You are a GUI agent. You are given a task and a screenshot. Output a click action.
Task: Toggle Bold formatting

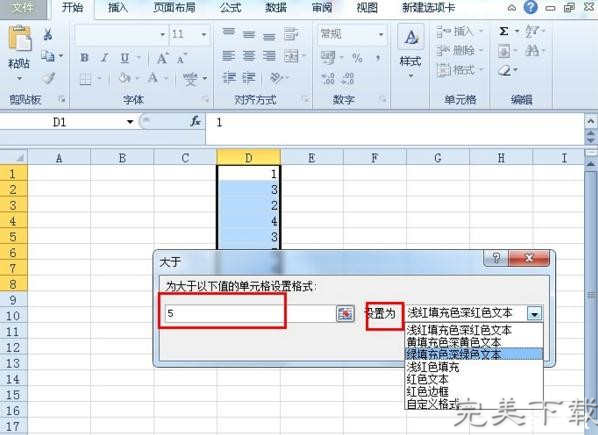[84, 58]
